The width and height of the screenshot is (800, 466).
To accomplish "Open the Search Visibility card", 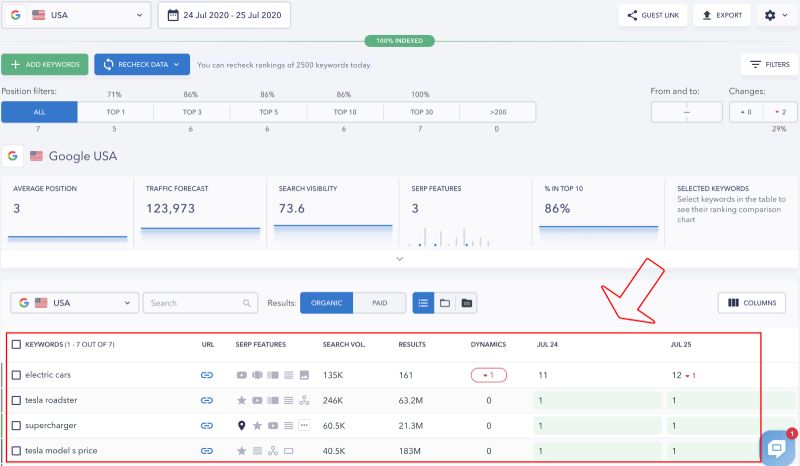I will pyautogui.click(x=333, y=212).
